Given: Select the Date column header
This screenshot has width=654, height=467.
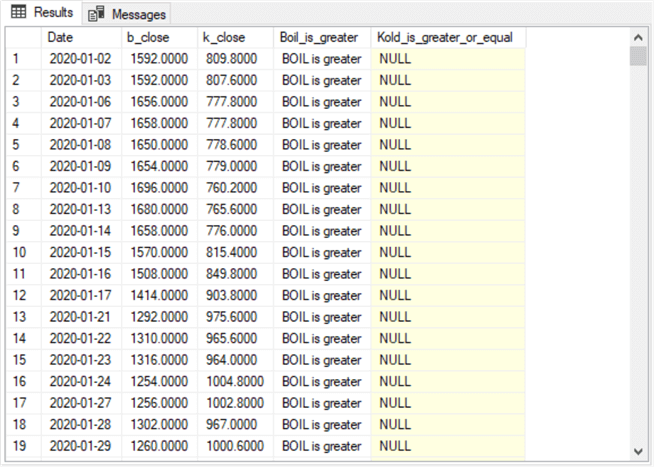Looking at the screenshot, I should [81, 38].
